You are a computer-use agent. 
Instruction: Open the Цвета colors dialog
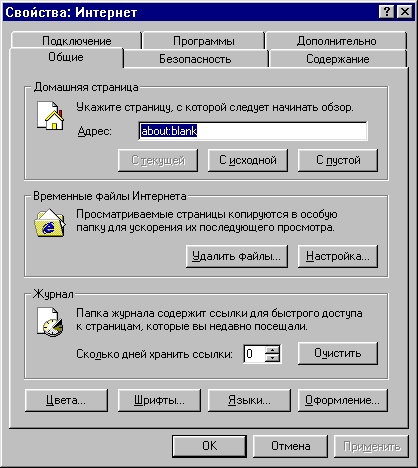coord(66,400)
